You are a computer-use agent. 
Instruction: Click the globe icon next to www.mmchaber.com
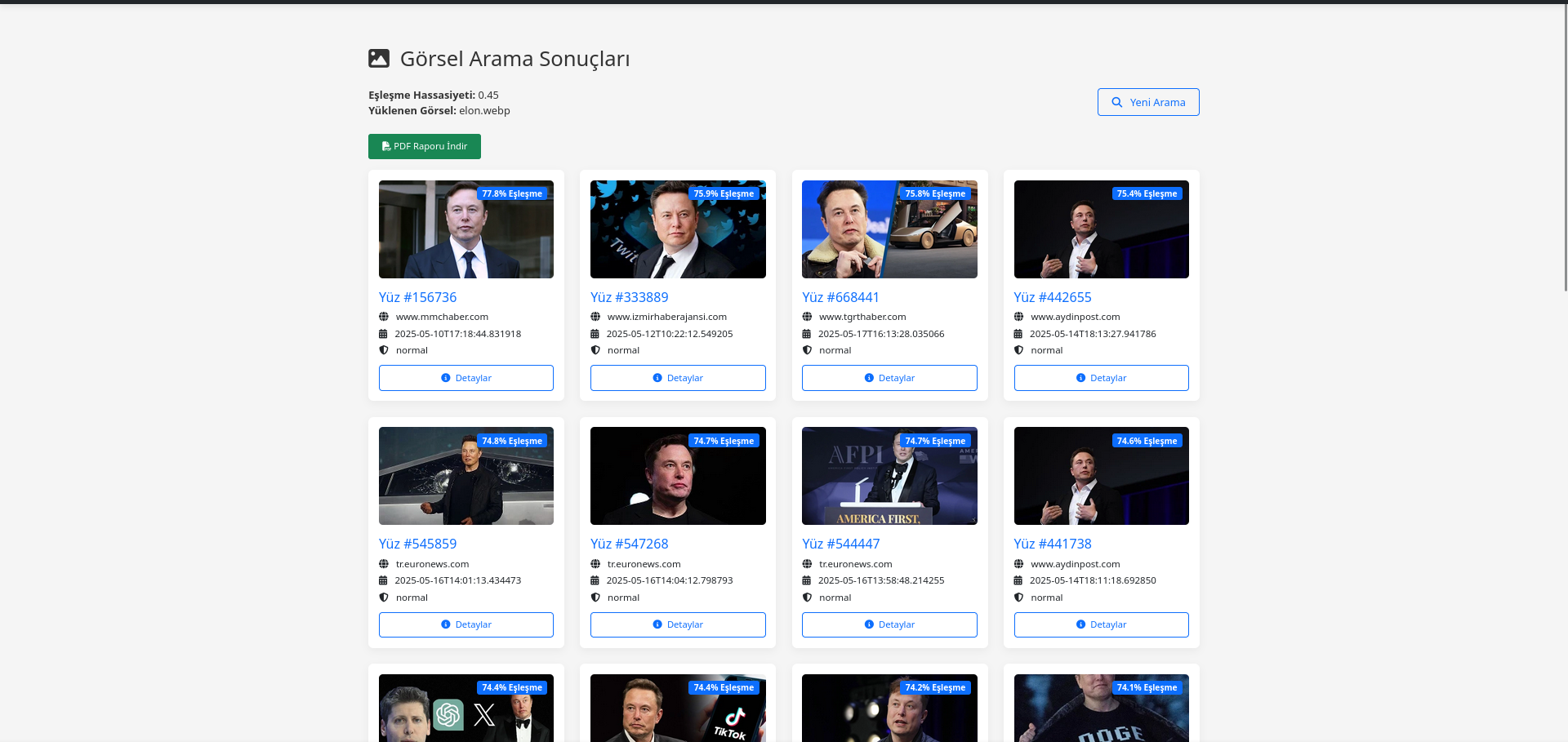[384, 317]
